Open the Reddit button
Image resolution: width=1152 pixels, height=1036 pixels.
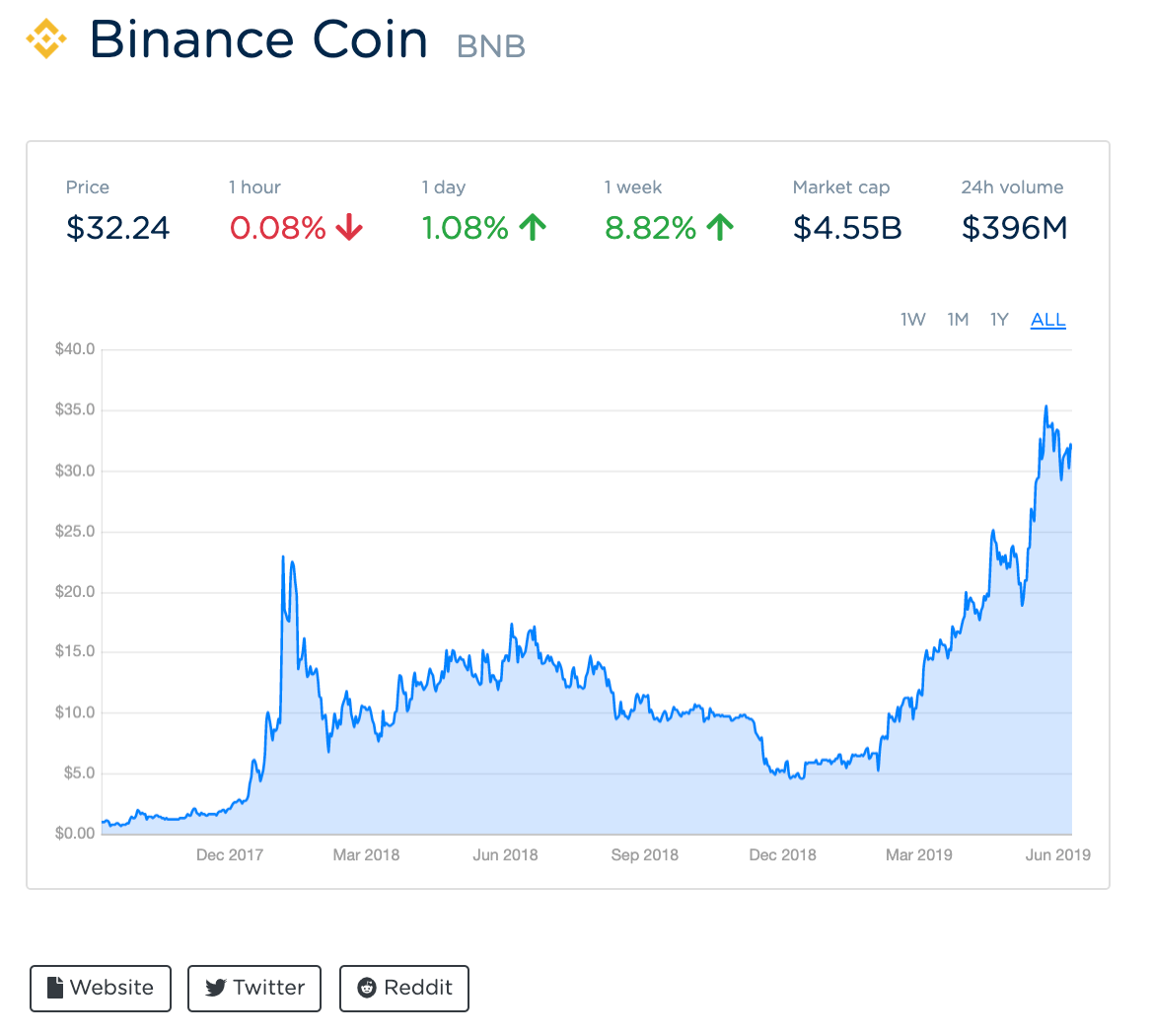click(x=404, y=988)
